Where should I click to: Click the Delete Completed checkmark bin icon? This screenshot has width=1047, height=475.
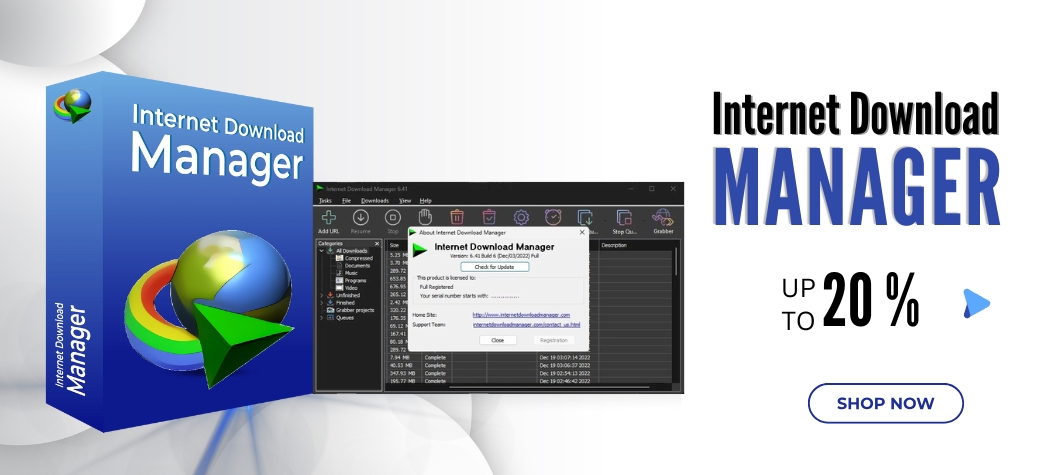coord(489,217)
